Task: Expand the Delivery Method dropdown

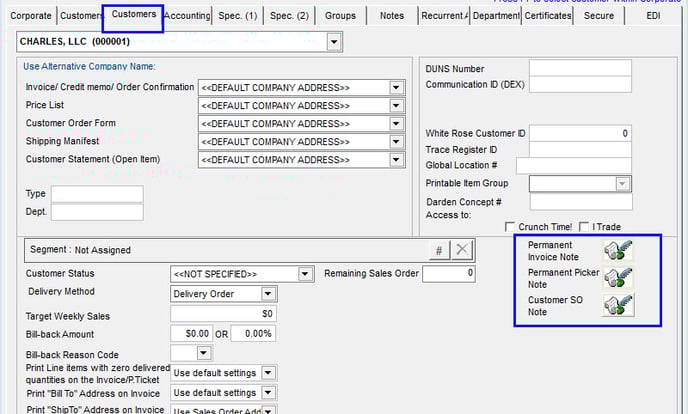Action: pos(268,294)
